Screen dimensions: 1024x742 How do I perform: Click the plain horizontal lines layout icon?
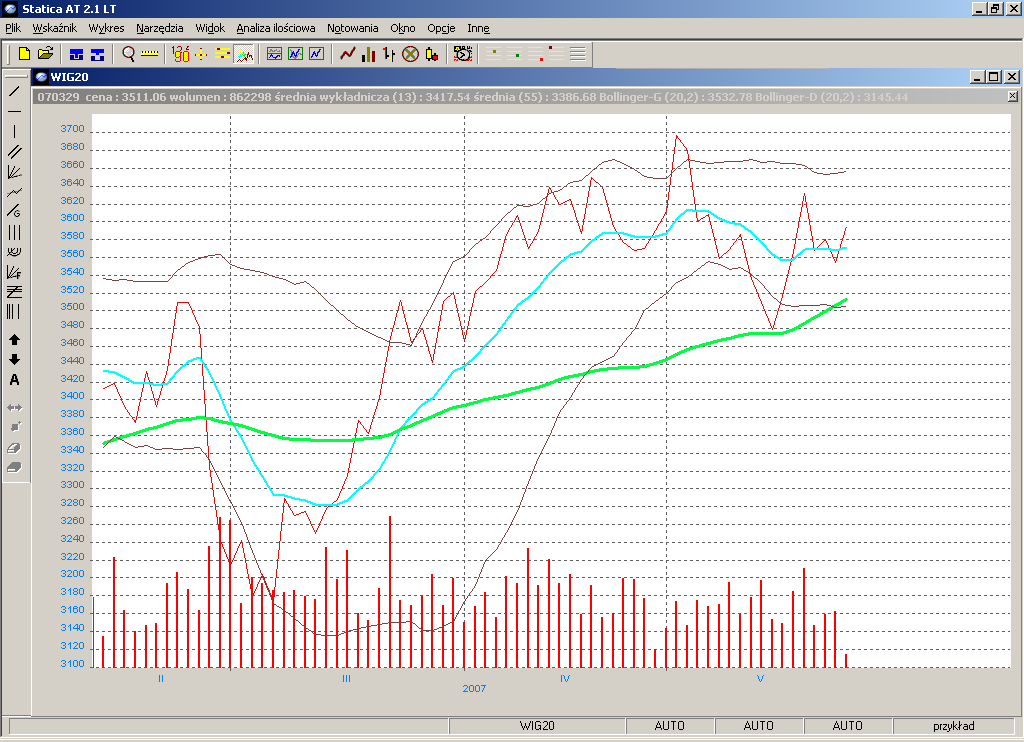pos(577,54)
